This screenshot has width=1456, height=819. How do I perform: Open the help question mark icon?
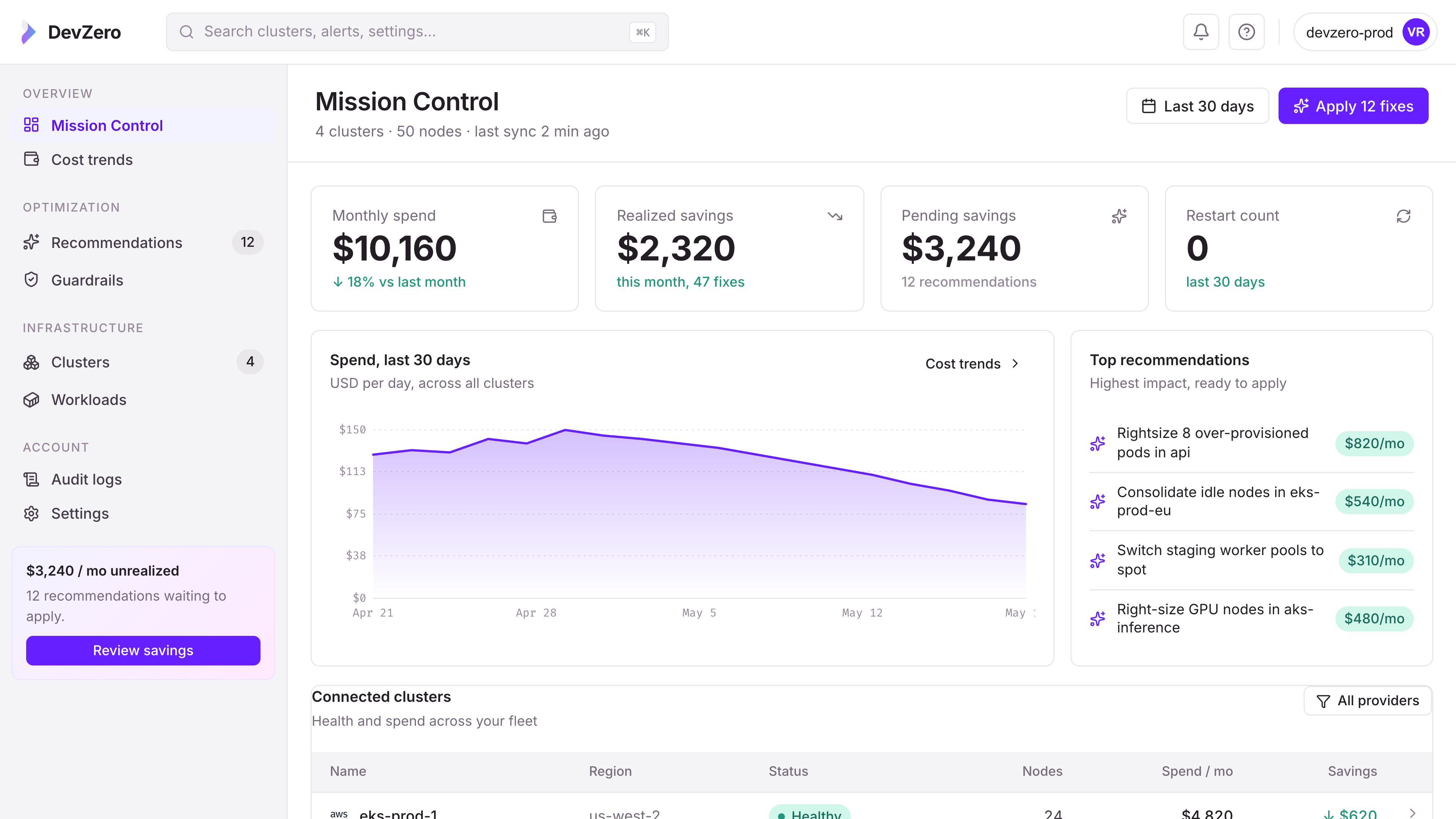tap(1246, 31)
